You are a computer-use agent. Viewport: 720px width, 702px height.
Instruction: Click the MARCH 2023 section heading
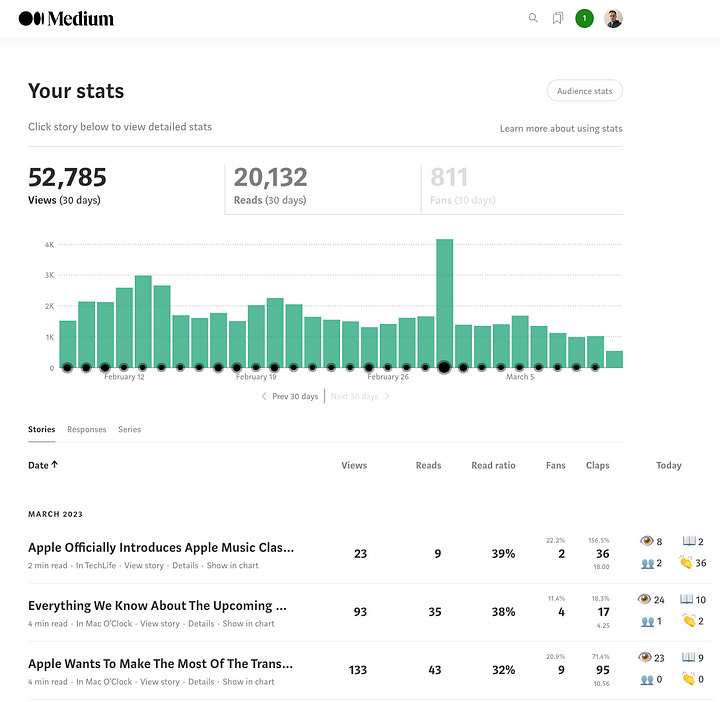[x=55, y=514]
